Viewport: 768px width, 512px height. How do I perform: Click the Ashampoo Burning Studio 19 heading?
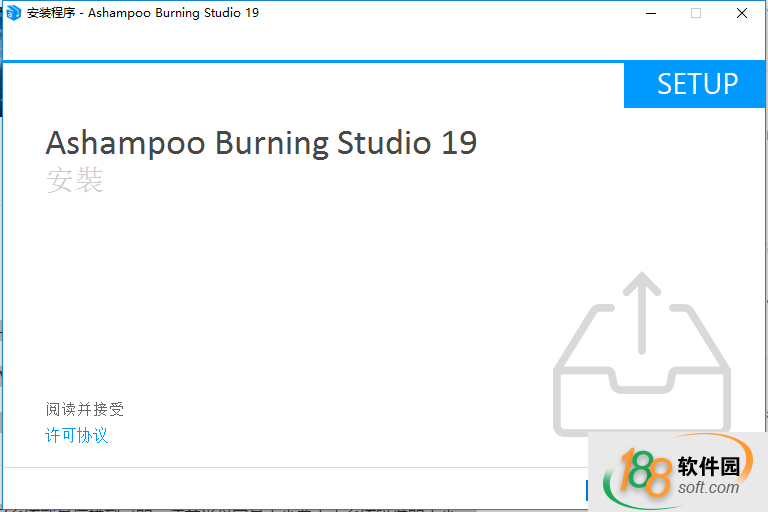point(261,143)
